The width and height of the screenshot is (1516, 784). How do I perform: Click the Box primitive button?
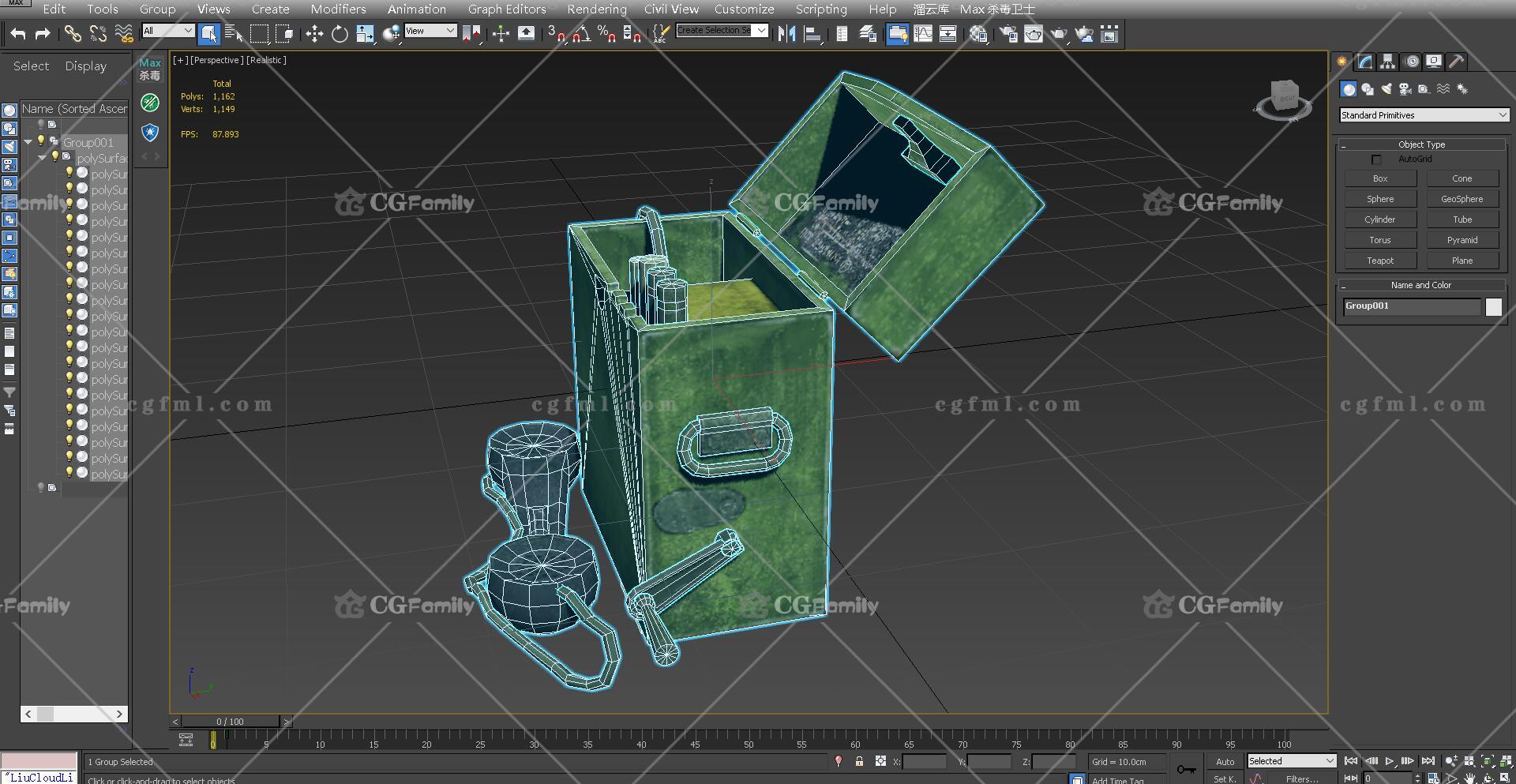pyautogui.click(x=1380, y=178)
